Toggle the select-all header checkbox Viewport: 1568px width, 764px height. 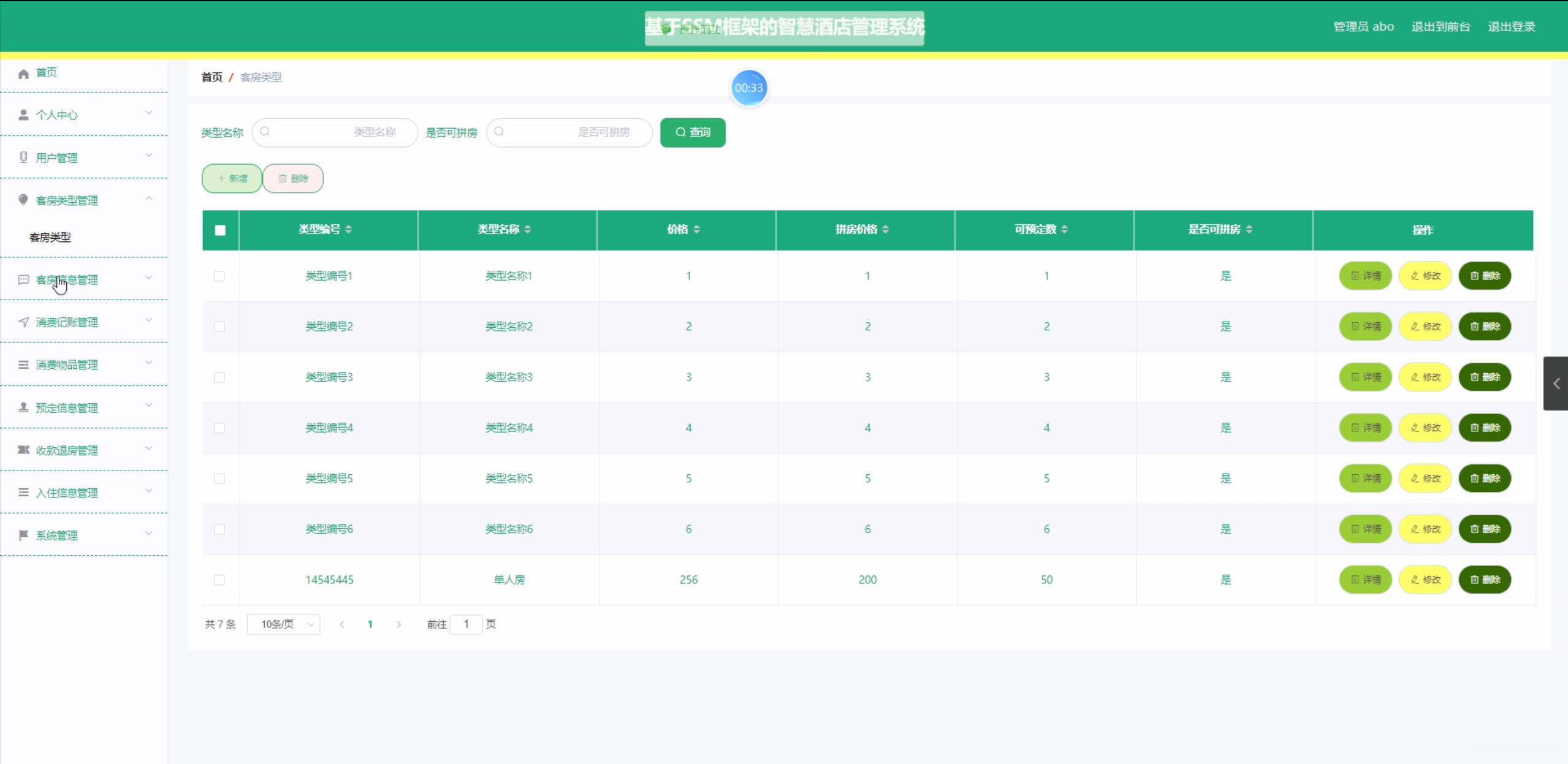coord(220,230)
